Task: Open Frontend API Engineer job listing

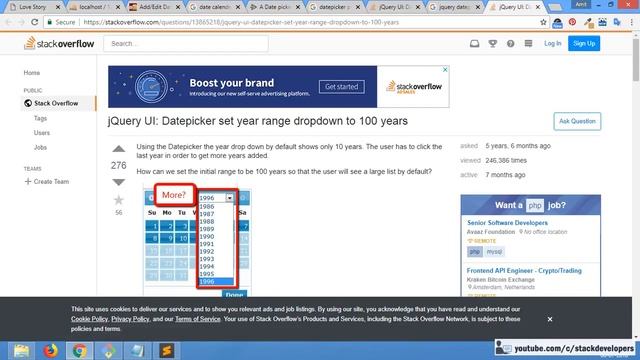Action: (x=524, y=271)
